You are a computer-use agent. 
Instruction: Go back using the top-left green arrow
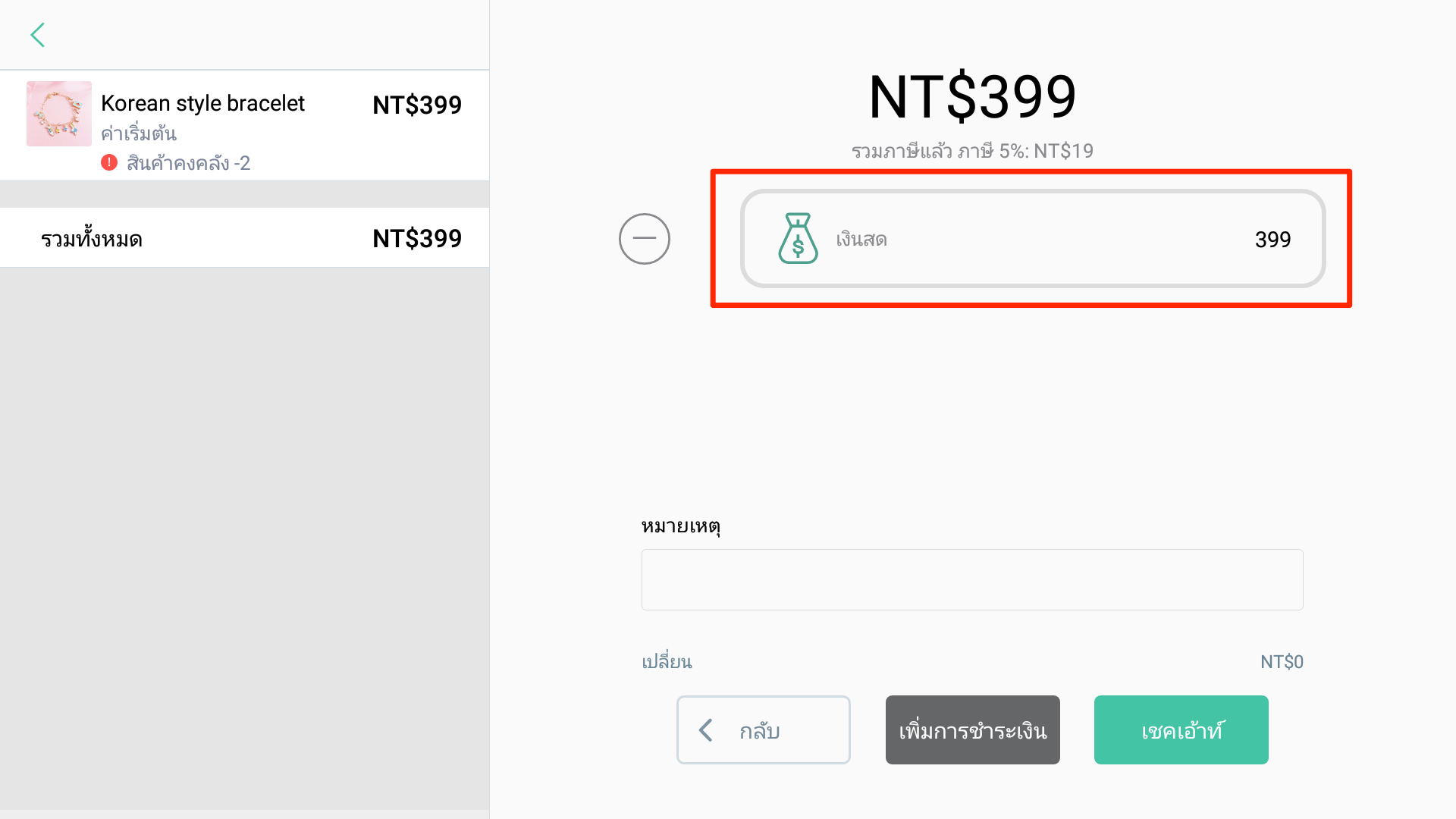[x=38, y=35]
